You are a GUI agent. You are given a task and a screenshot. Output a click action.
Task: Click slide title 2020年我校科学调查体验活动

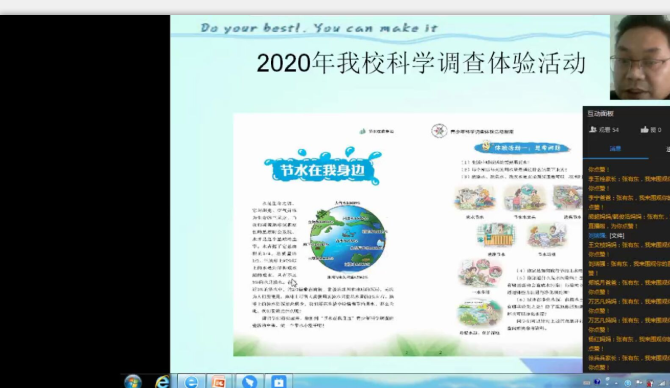421,63
